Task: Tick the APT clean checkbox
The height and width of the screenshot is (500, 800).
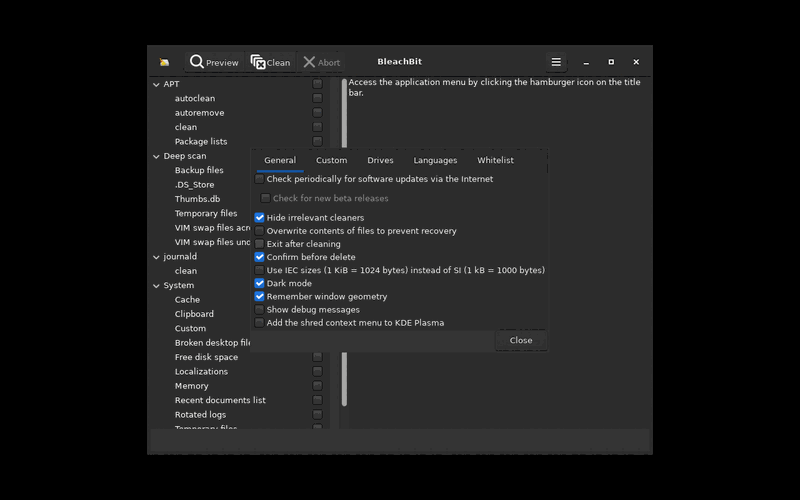Action: point(317,127)
